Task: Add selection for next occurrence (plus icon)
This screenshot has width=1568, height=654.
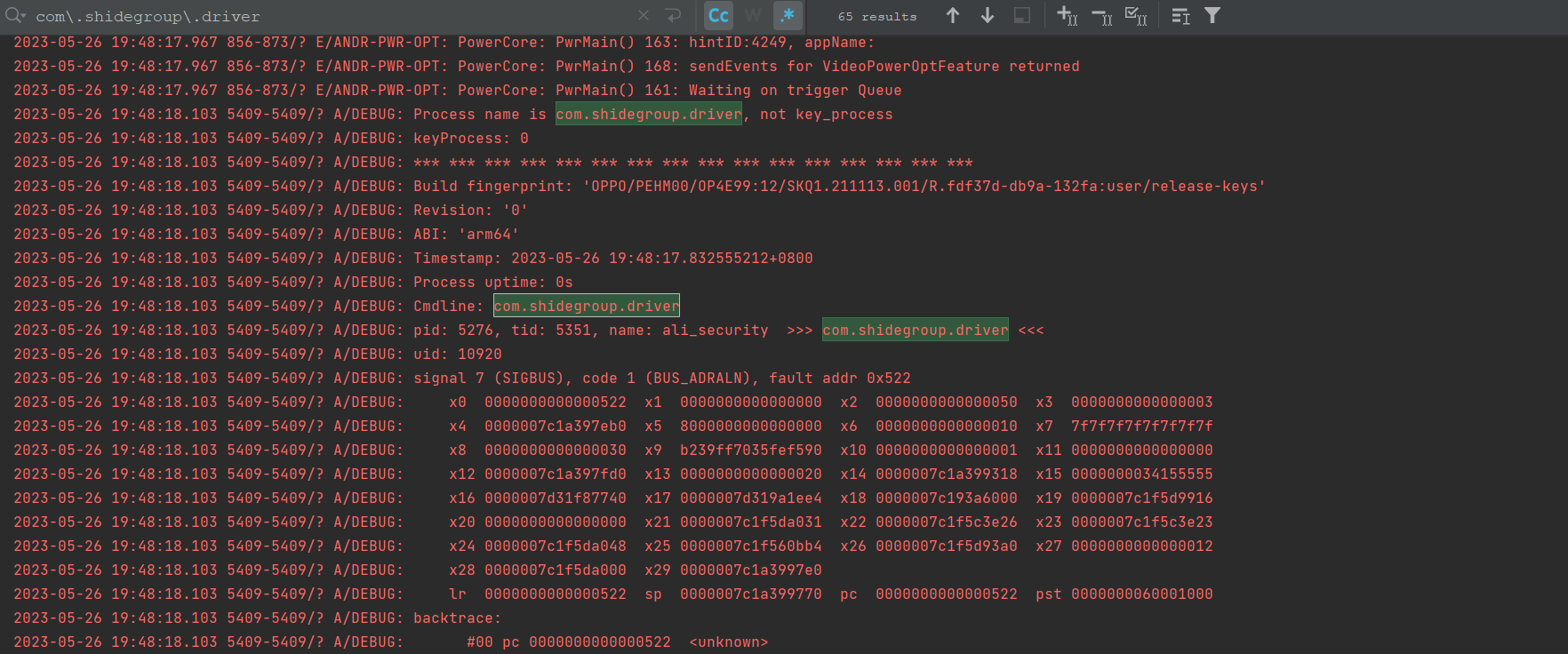Action: [x=1067, y=16]
